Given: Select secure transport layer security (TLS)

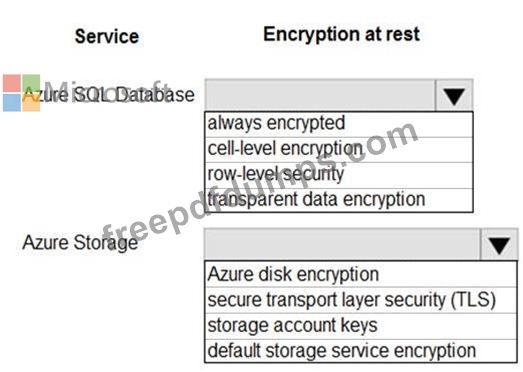Looking at the screenshot, I should click(x=361, y=300).
